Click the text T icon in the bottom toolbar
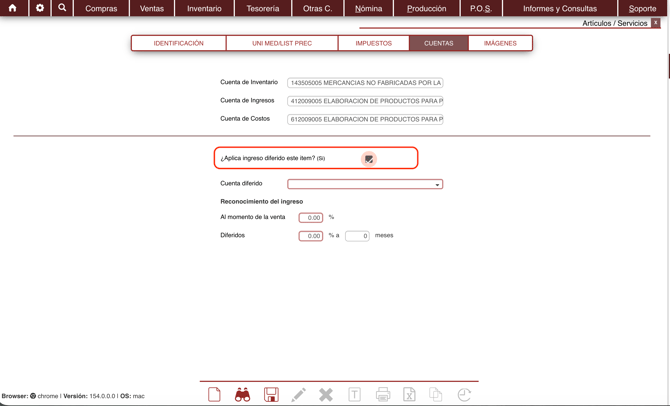Viewport: 670px width, 406px height. pos(354,394)
